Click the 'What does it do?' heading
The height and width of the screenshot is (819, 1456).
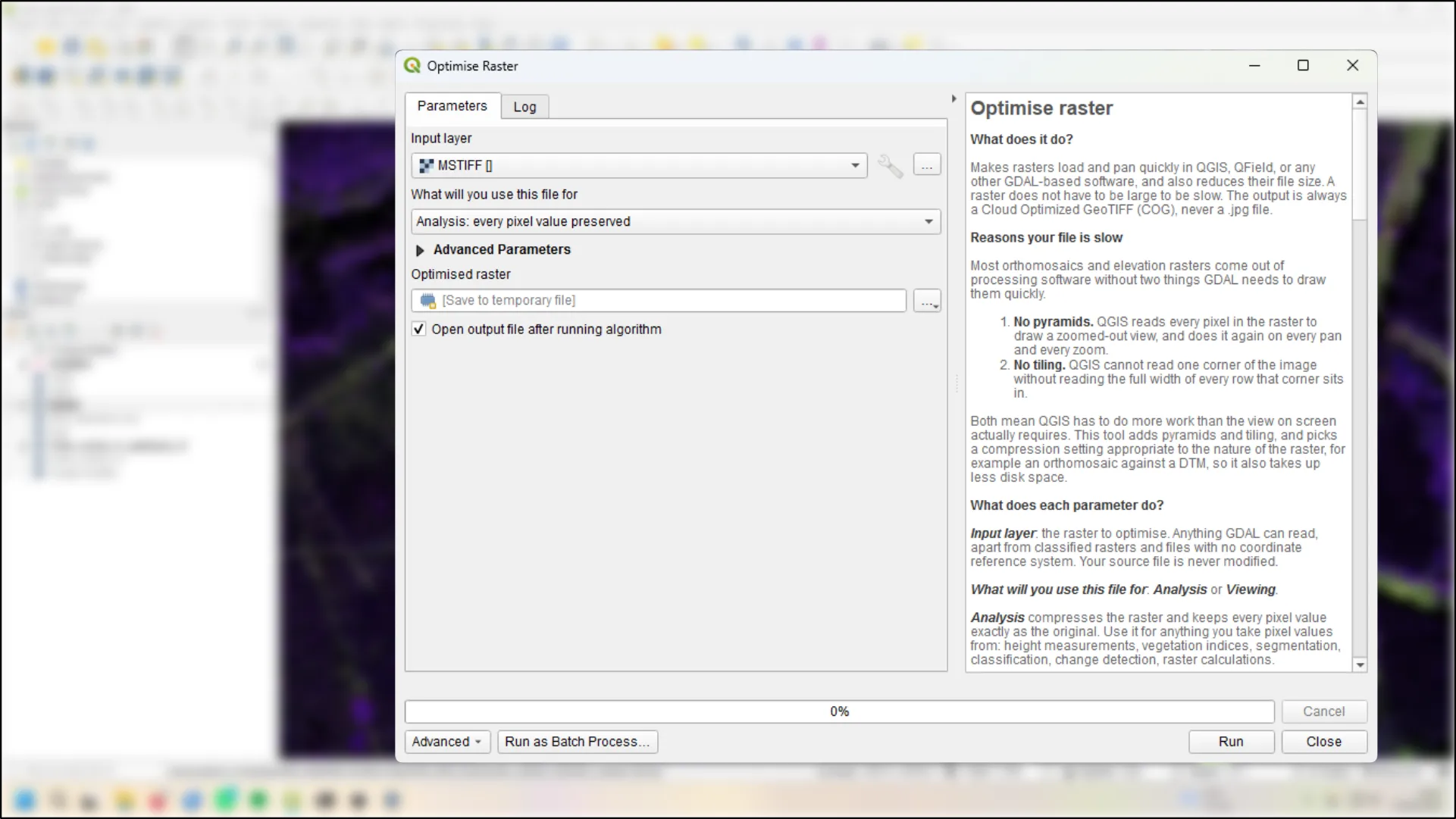click(1022, 139)
